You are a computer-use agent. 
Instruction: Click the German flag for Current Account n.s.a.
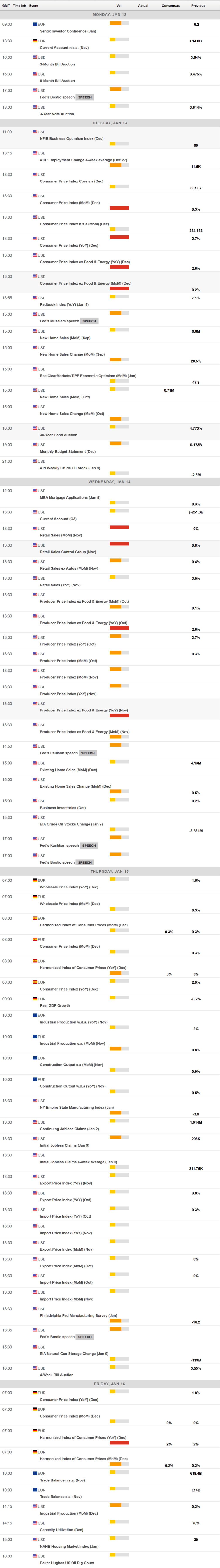pos(35,41)
